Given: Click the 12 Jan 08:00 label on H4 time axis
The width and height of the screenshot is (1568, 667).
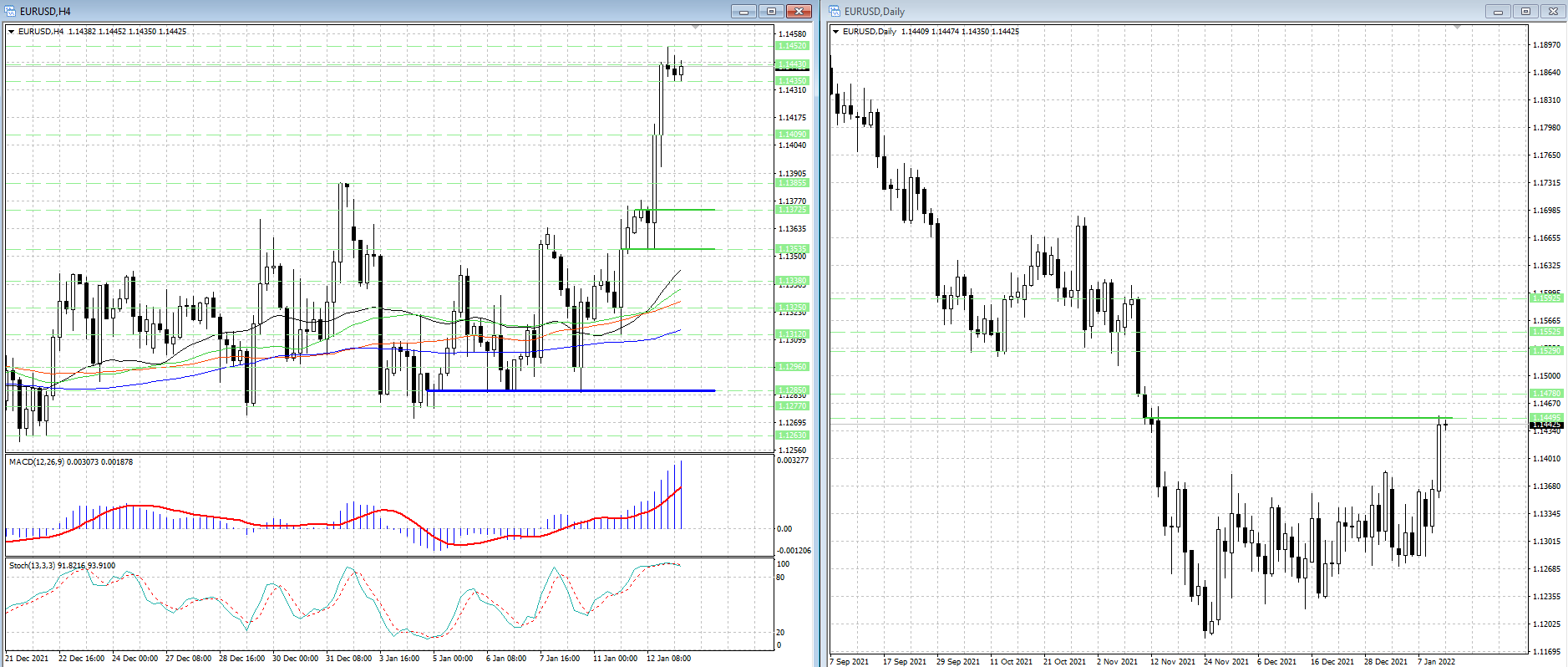Looking at the screenshot, I should pos(668,659).
